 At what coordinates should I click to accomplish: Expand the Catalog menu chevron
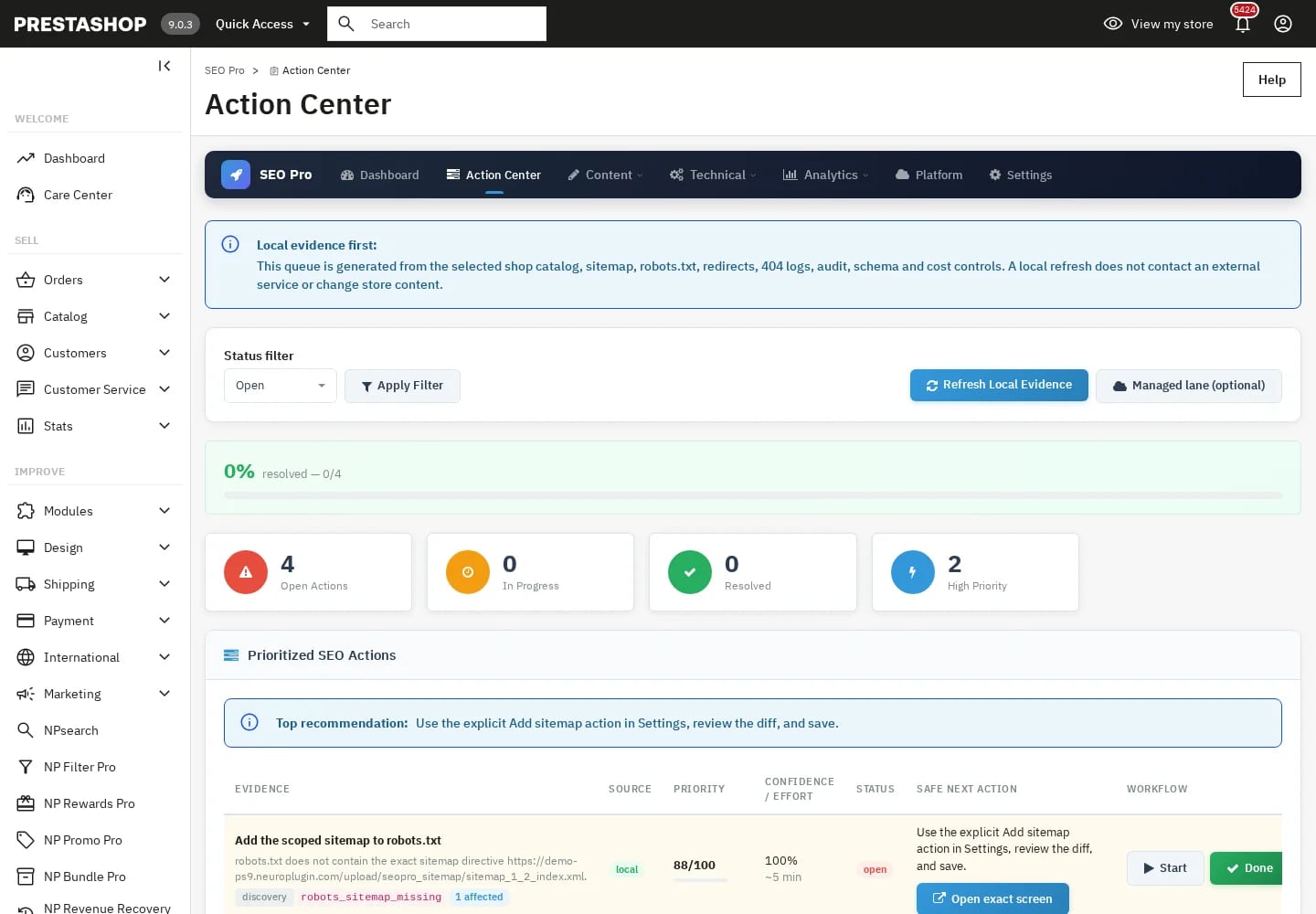coord(164,316)
